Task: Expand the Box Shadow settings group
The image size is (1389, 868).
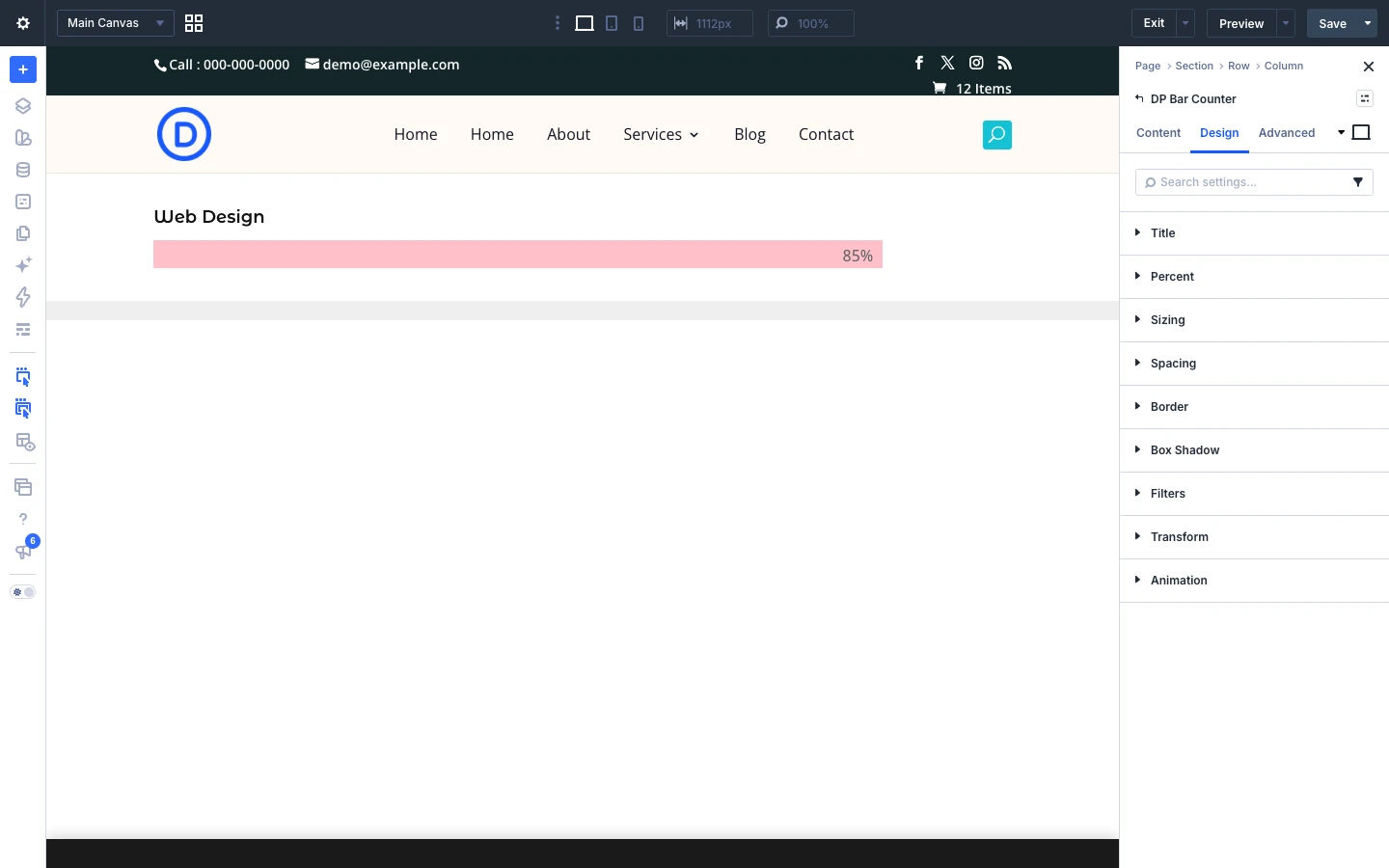Action: click(1254, 450)
